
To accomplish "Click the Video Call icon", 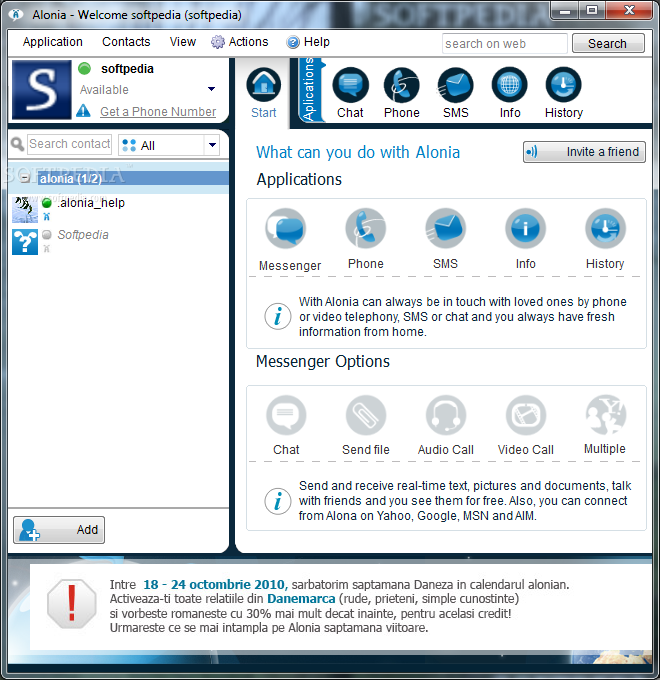I will click(525, 415).
